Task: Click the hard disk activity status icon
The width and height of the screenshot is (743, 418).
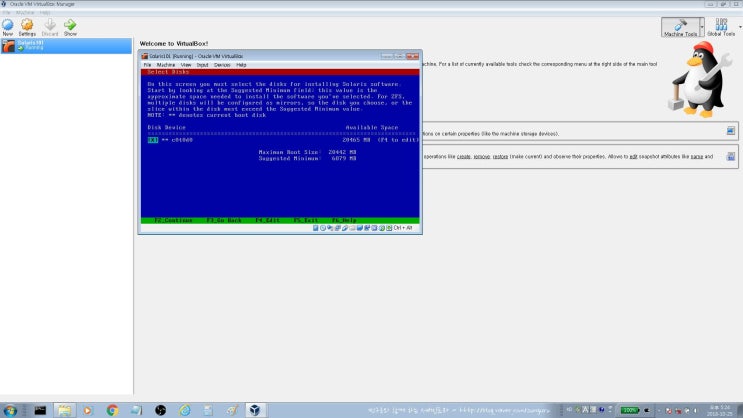Action: tap(316, 228)
